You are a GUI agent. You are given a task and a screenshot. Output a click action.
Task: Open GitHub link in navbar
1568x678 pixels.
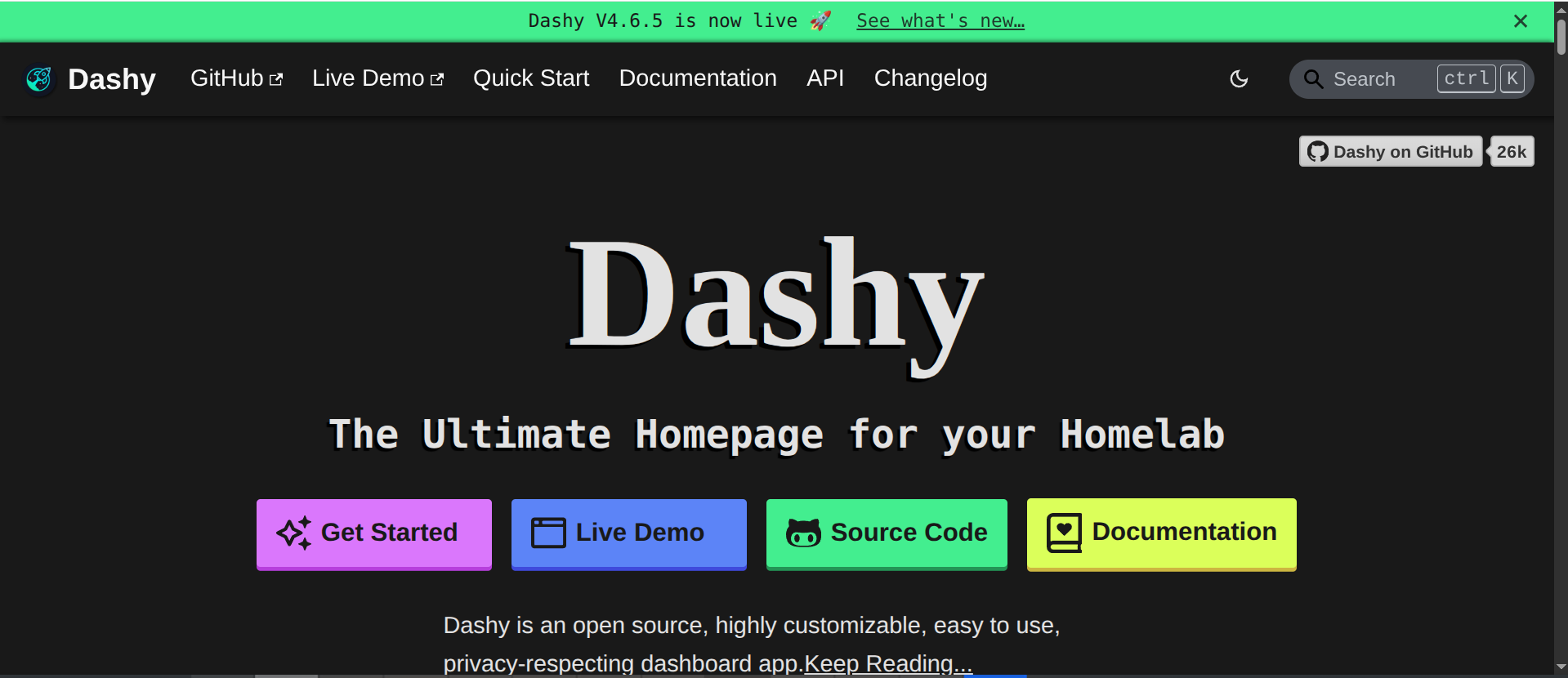(236, 78)
